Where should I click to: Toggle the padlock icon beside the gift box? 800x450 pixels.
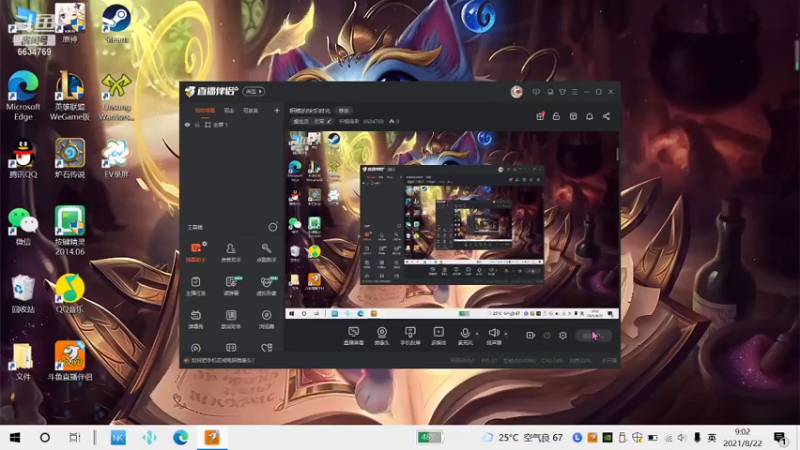tap(556, 116)
